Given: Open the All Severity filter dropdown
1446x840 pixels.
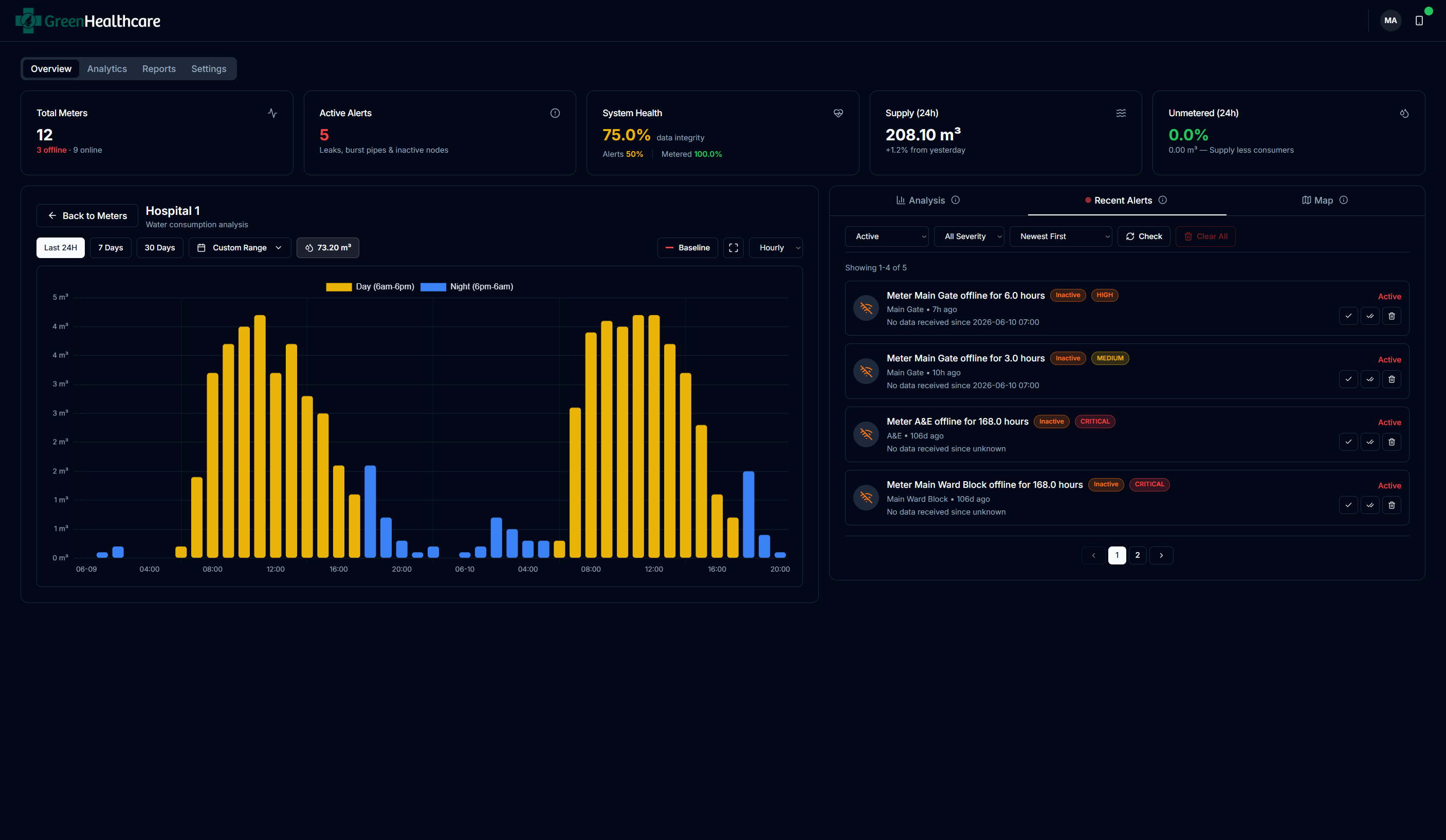Looking at the screenshot, I should [969, 236].
